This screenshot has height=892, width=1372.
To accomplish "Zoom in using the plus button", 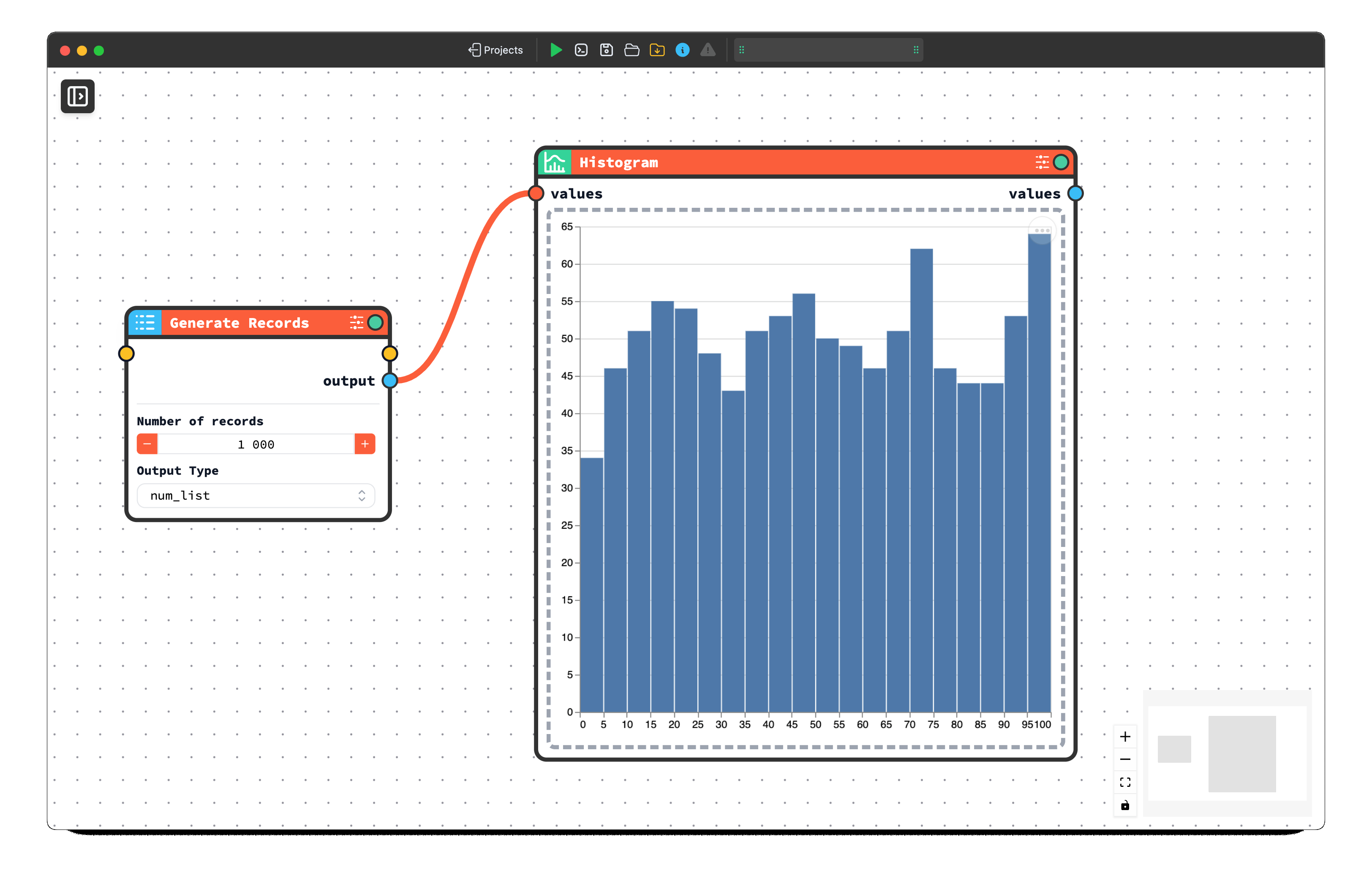I will coord(1125,736).
